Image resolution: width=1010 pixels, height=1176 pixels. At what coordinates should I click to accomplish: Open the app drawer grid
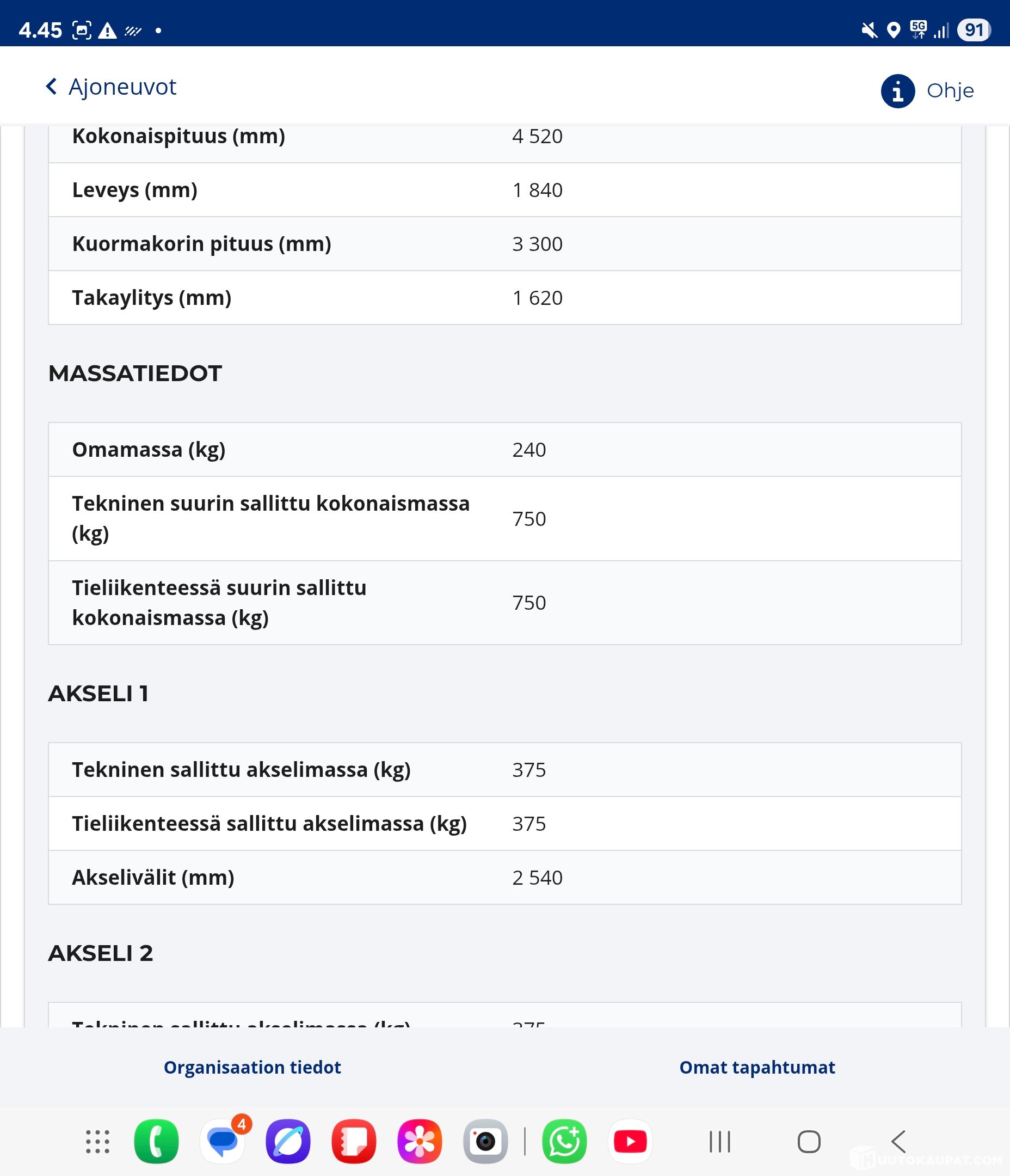pyautogui.click(x=97, y=1141)
